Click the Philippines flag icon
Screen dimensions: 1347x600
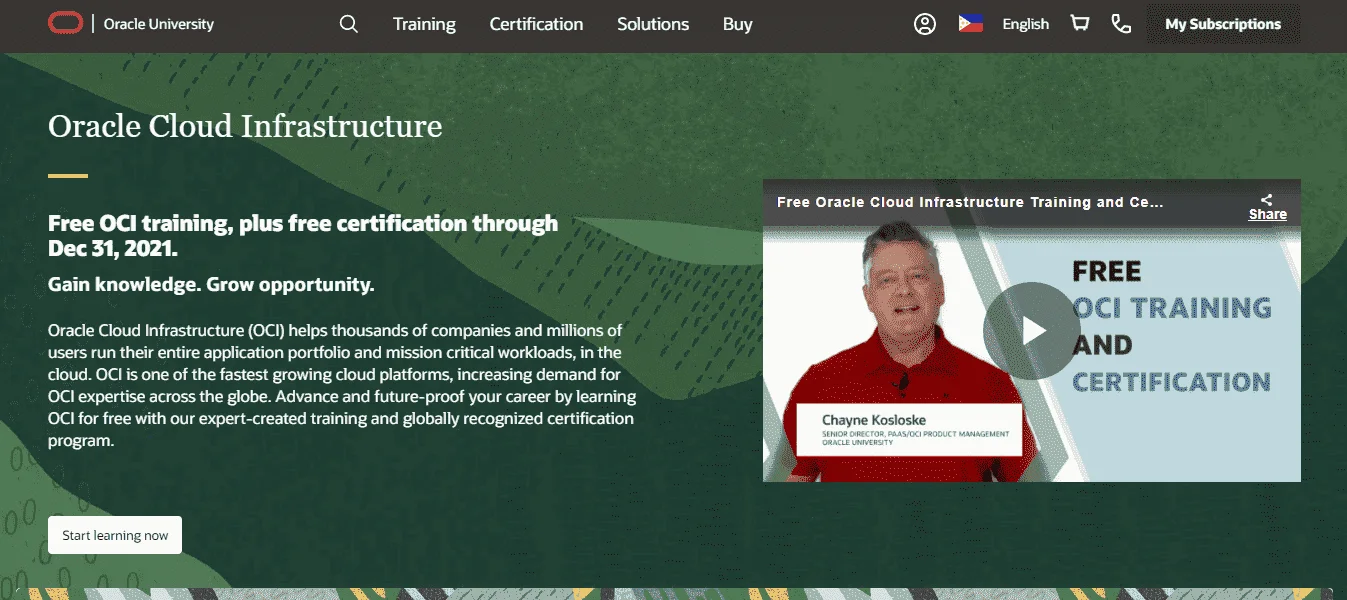click(970, 24)
